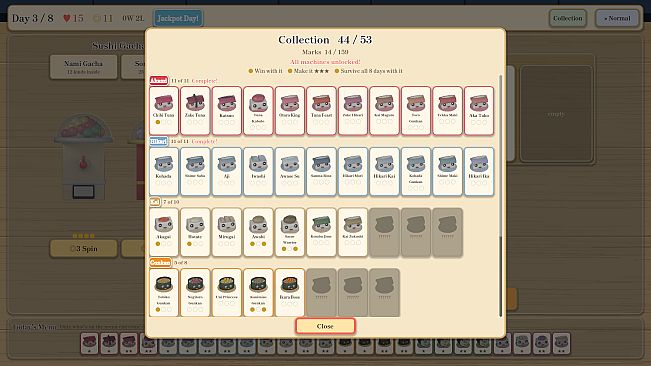The image size is (651, 366).
Task: Click the heart lives counter showing 15
Action: click(73, 18)
